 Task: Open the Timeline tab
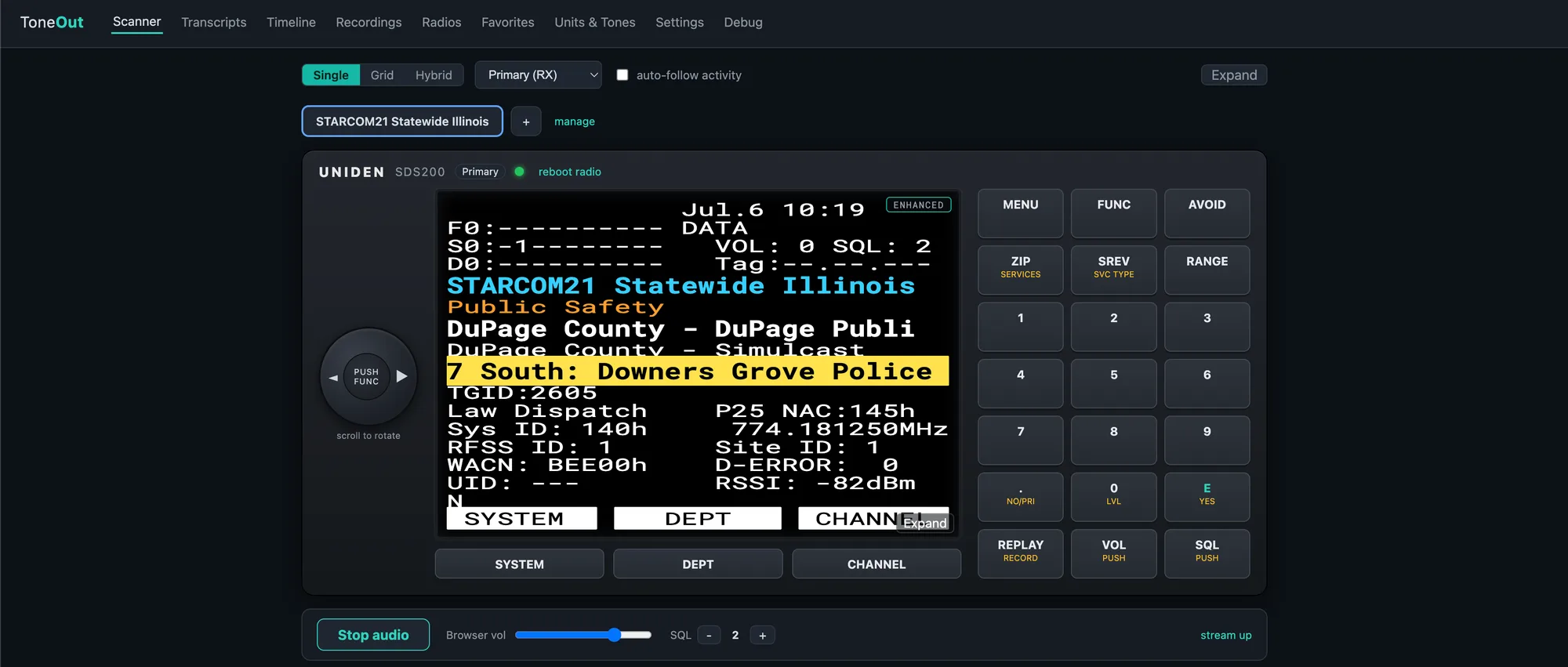(291, 23)
